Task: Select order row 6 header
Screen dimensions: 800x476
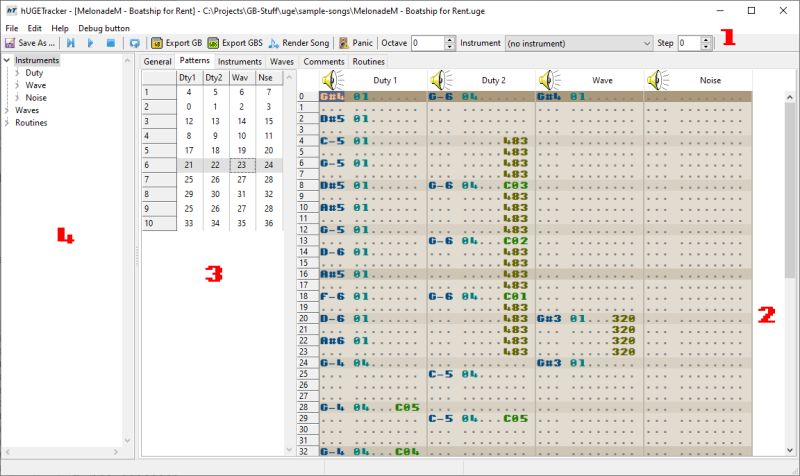Action: pos(159,165)
